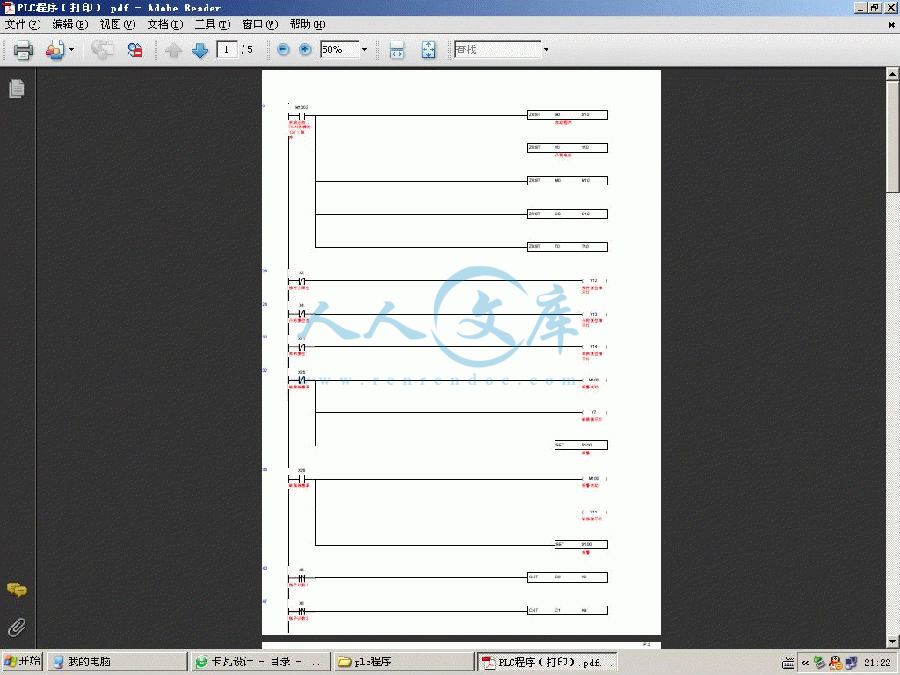Click the network computers tray icon
Image resolution: width=900 pixels, height=675 pixels.
coord(851,662)
